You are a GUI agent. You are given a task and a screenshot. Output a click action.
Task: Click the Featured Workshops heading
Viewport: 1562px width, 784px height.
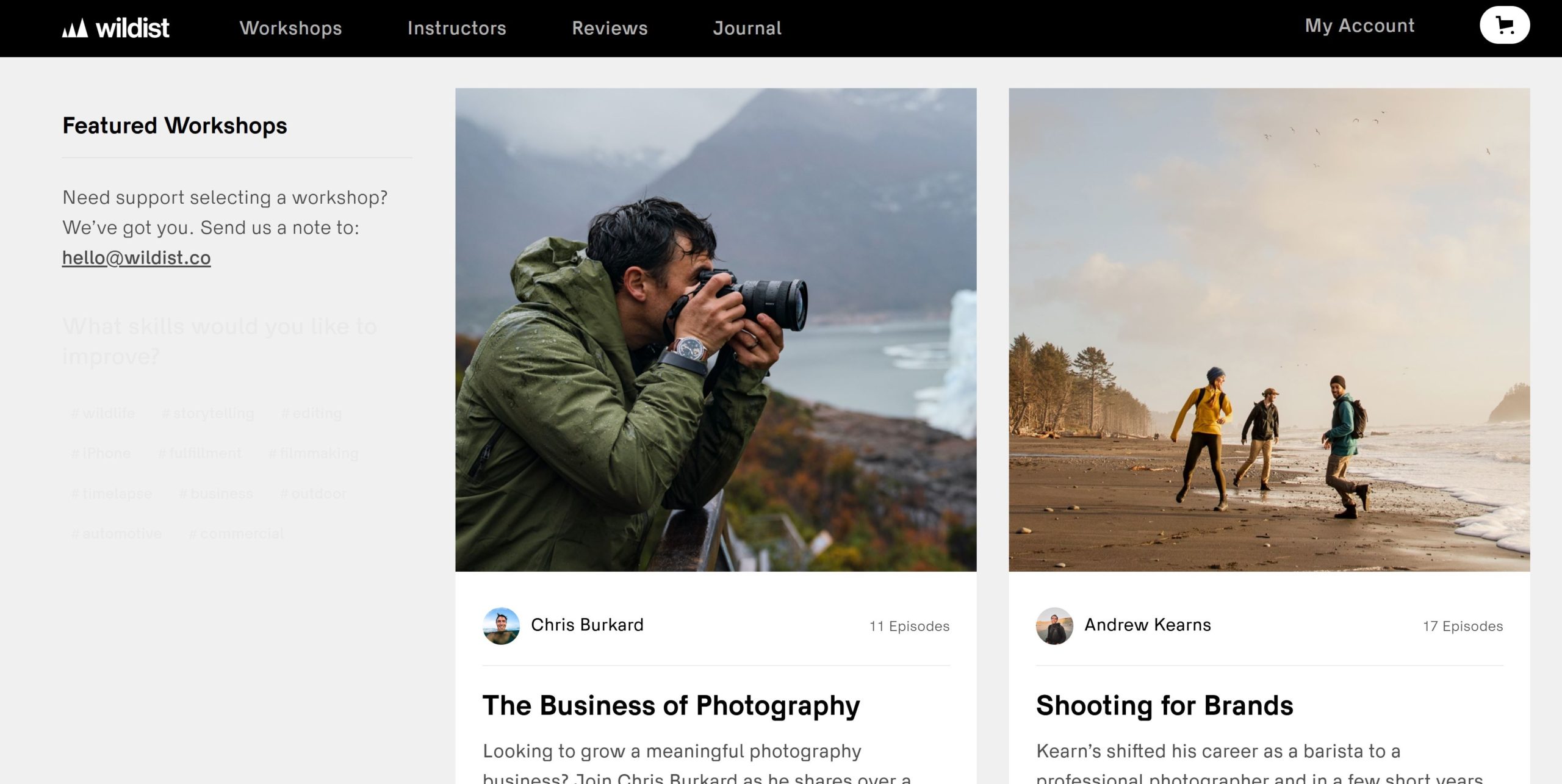[x=175, y=126]
